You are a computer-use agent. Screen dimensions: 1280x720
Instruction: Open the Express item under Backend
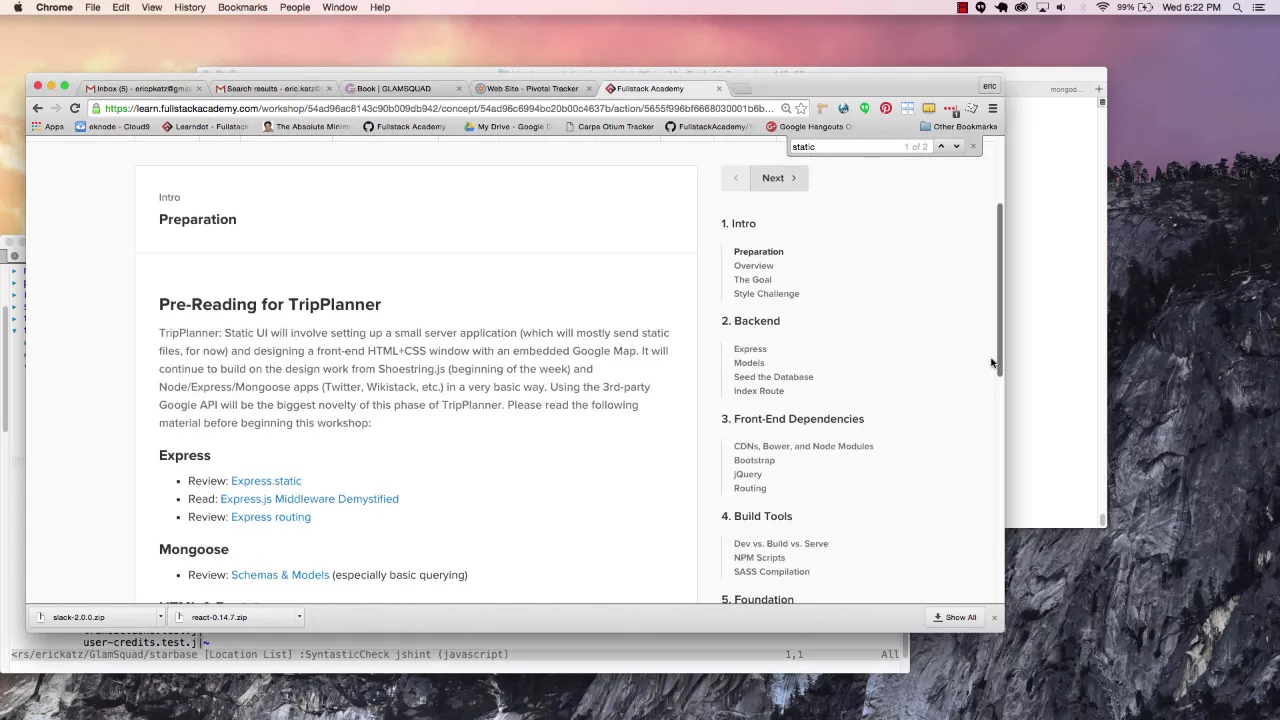pos(750,349)
